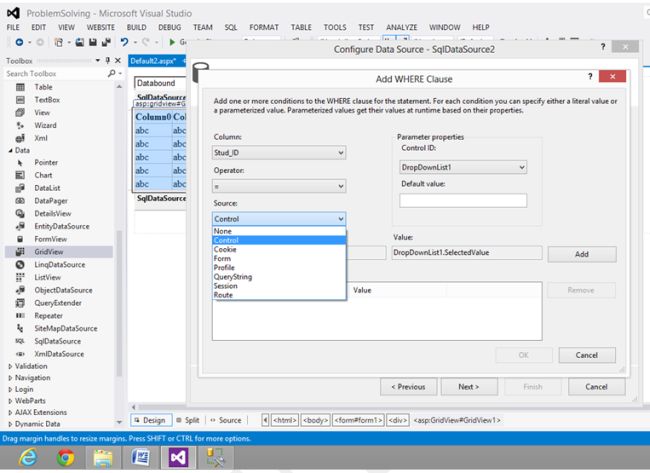The image size is (650, 473).
Task: Open File Explorer from the taskbar
Action: [x=103, y=458]
